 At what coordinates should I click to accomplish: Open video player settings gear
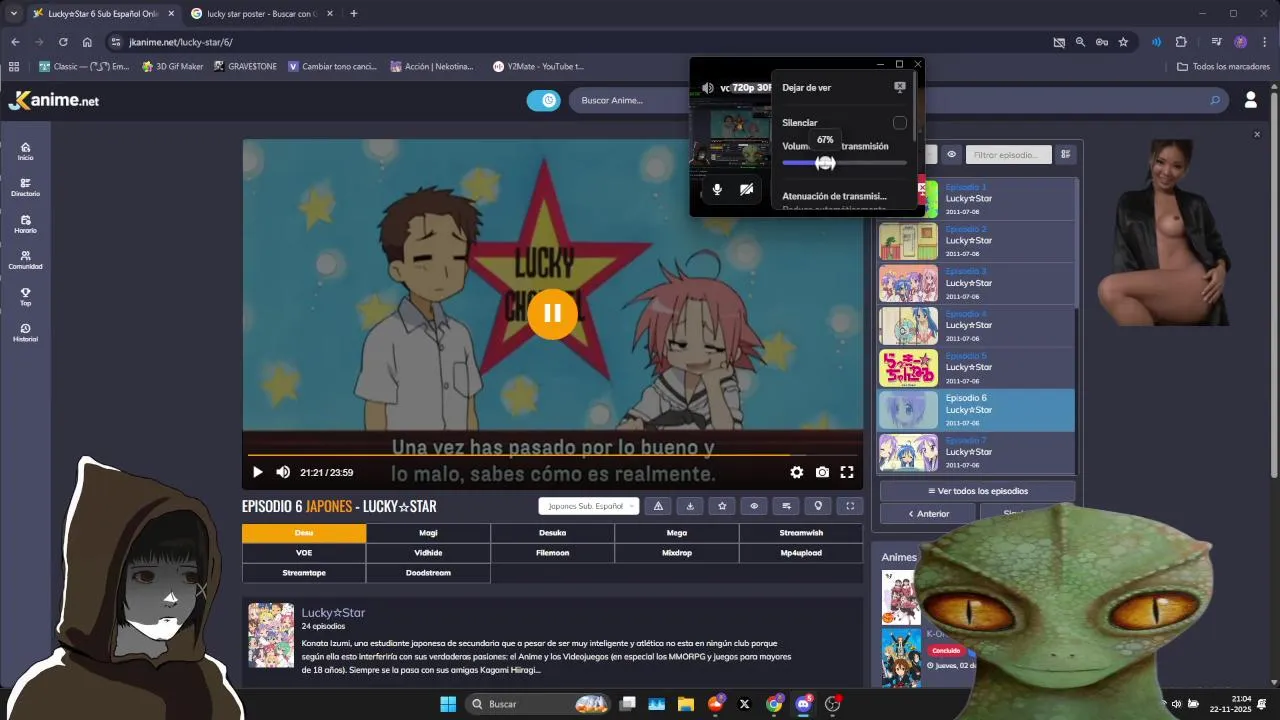[796, 472]
